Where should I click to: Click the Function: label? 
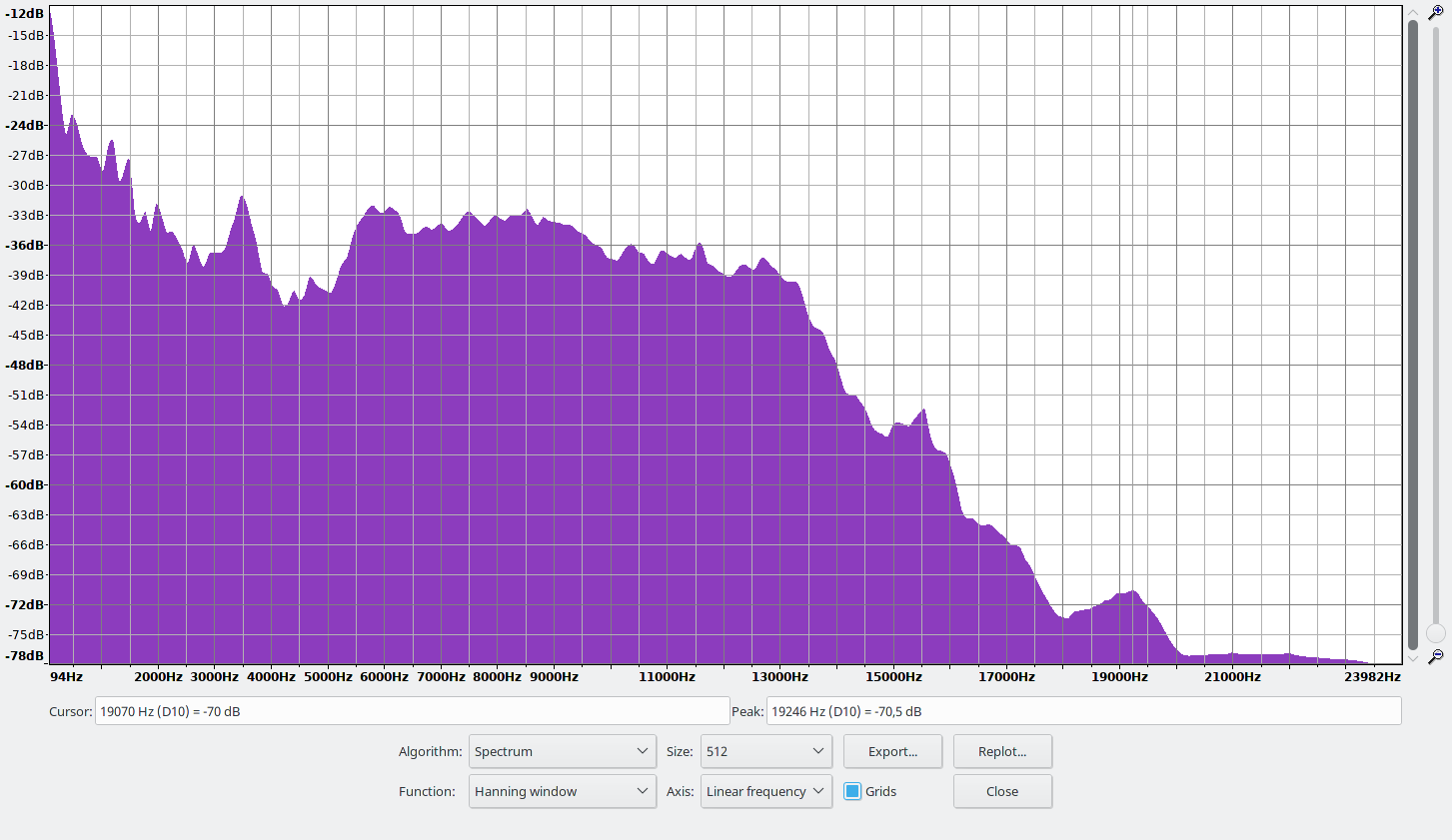pyautogui.click(x=427, y=791)
